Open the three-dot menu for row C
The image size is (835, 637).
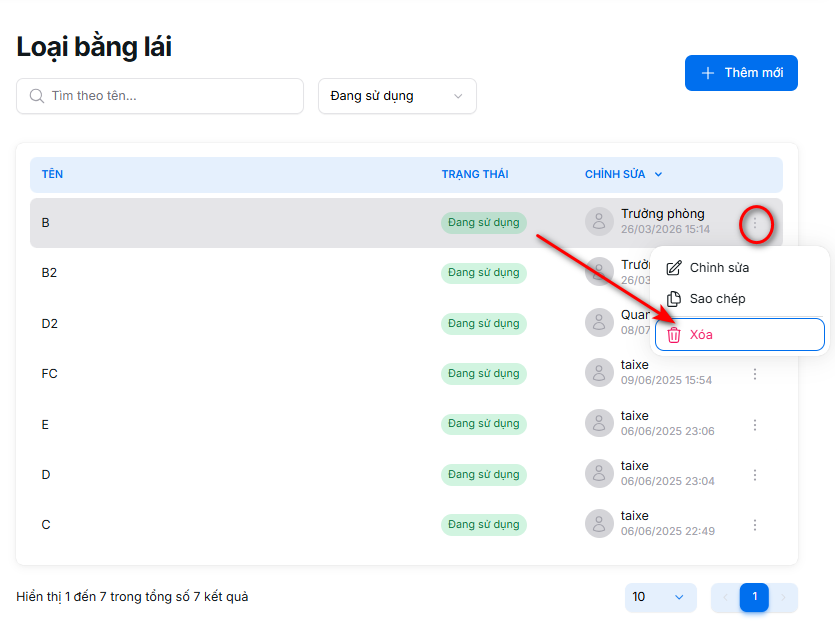(755, 525)
